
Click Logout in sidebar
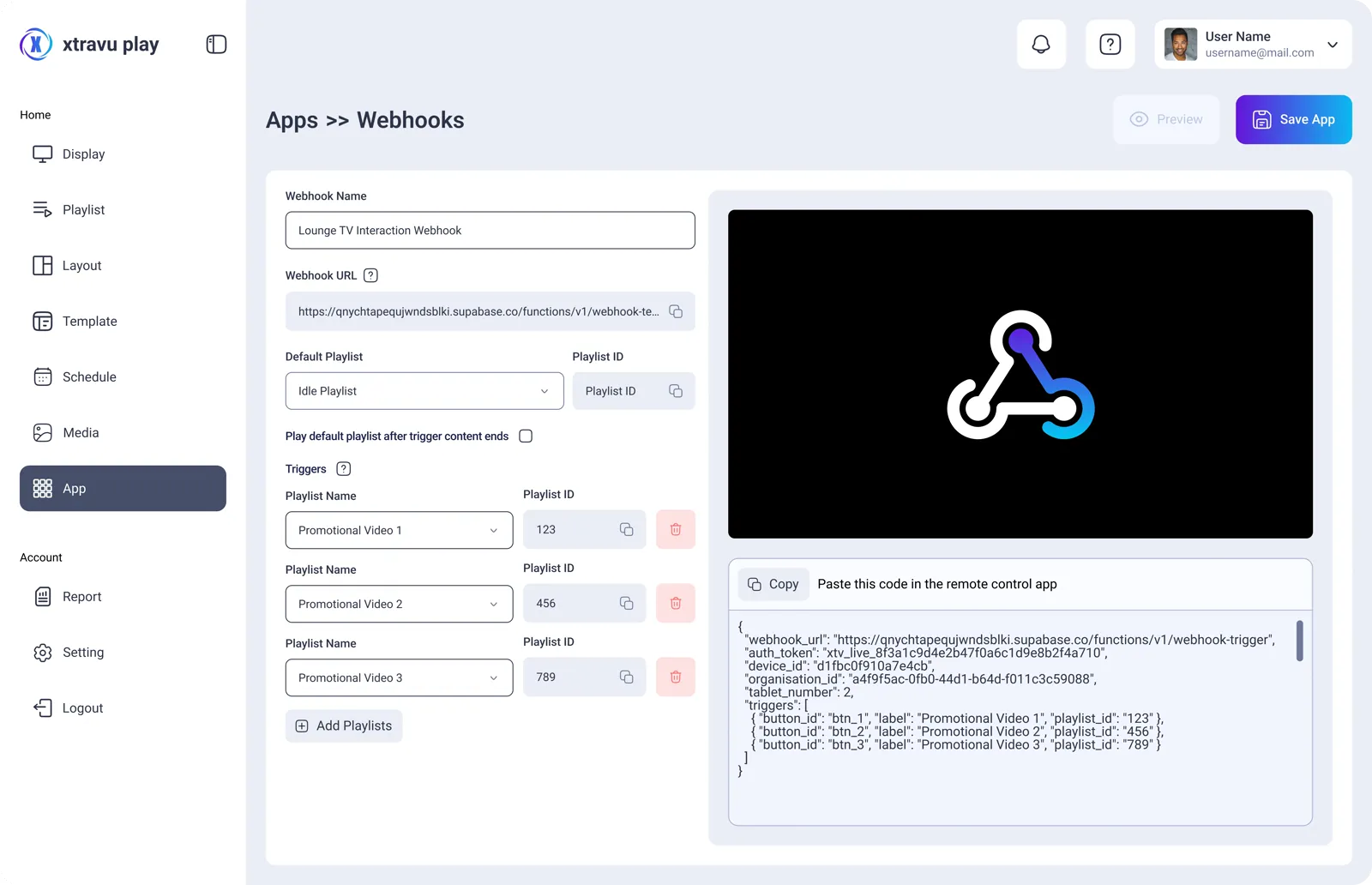click(x=123, y=708)
